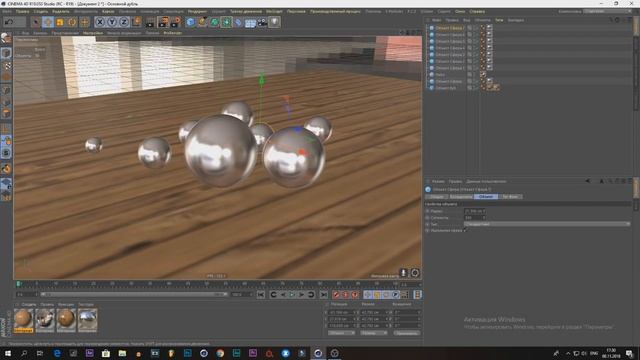Click the sphere Segments input field
Screen dimensions: 640x360
click(x=474, y=218)
